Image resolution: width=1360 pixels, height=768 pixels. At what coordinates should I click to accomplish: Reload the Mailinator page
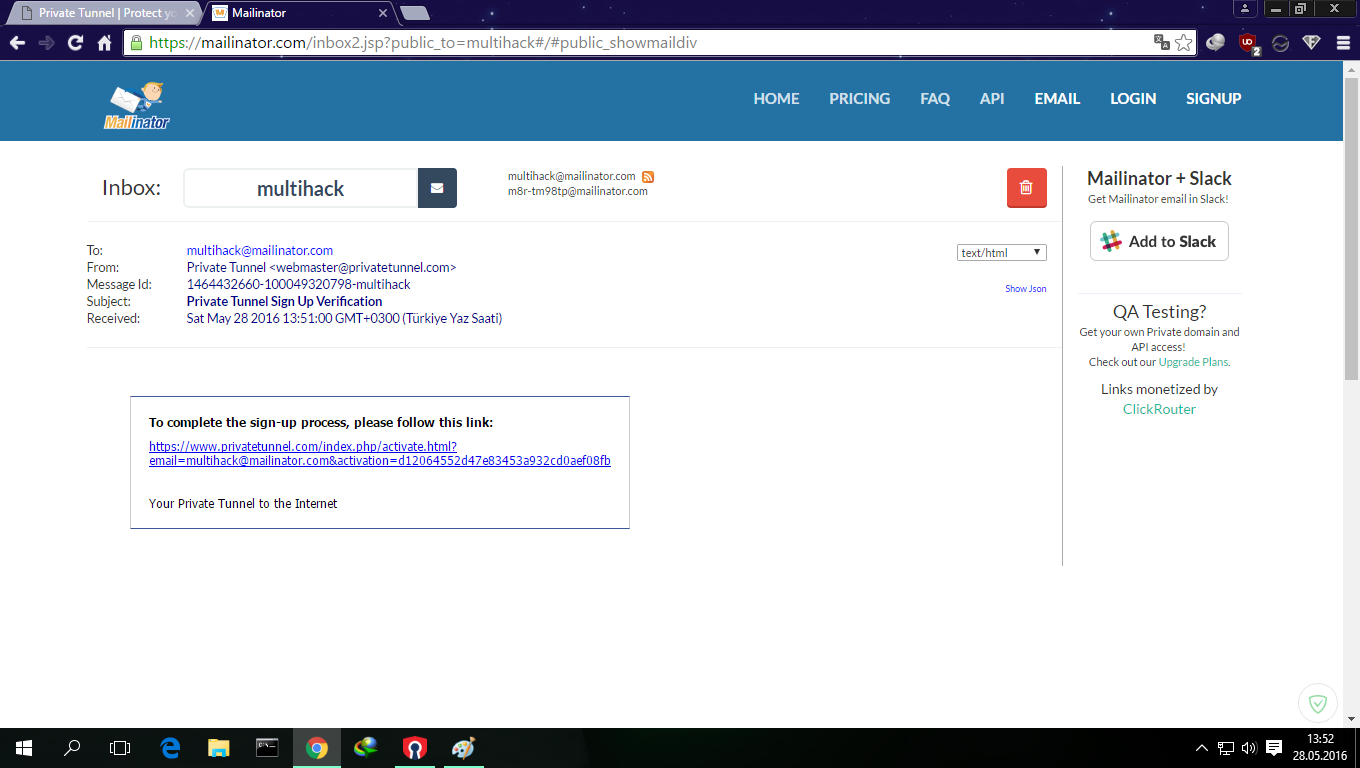[x=75, y=43]
